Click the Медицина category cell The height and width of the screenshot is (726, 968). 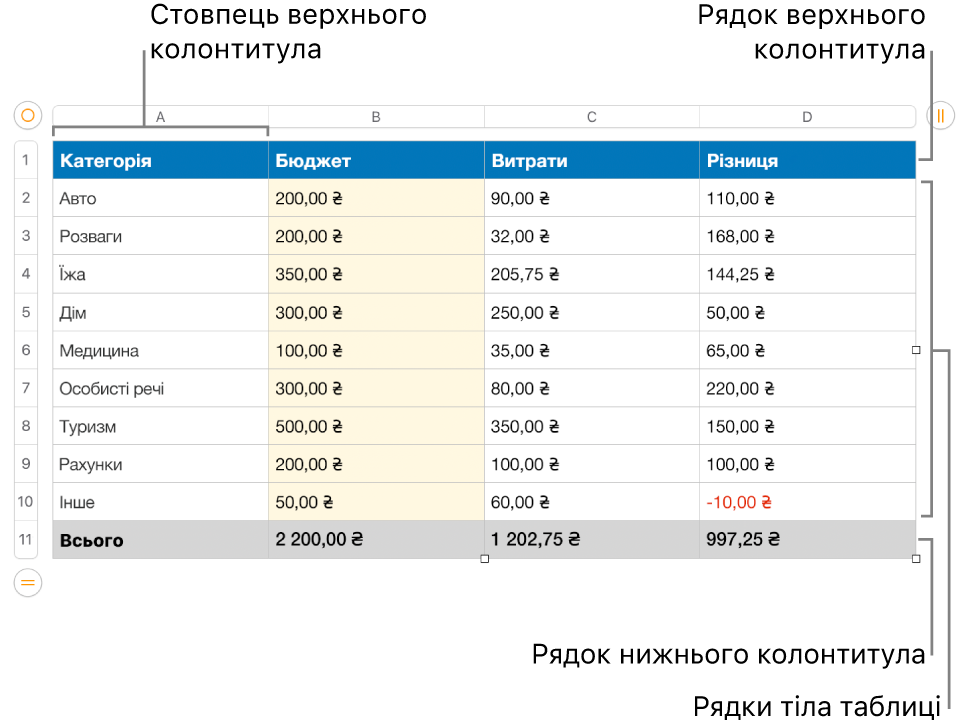161,350
